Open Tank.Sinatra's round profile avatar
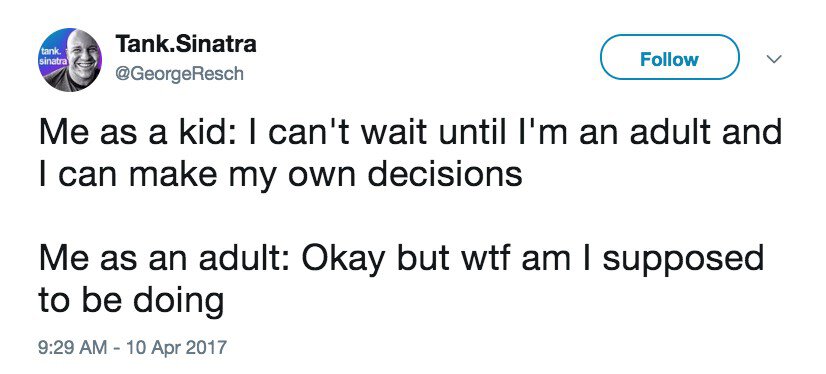The height and width of the screenshot is (374, 826). [x=70, y=60]
